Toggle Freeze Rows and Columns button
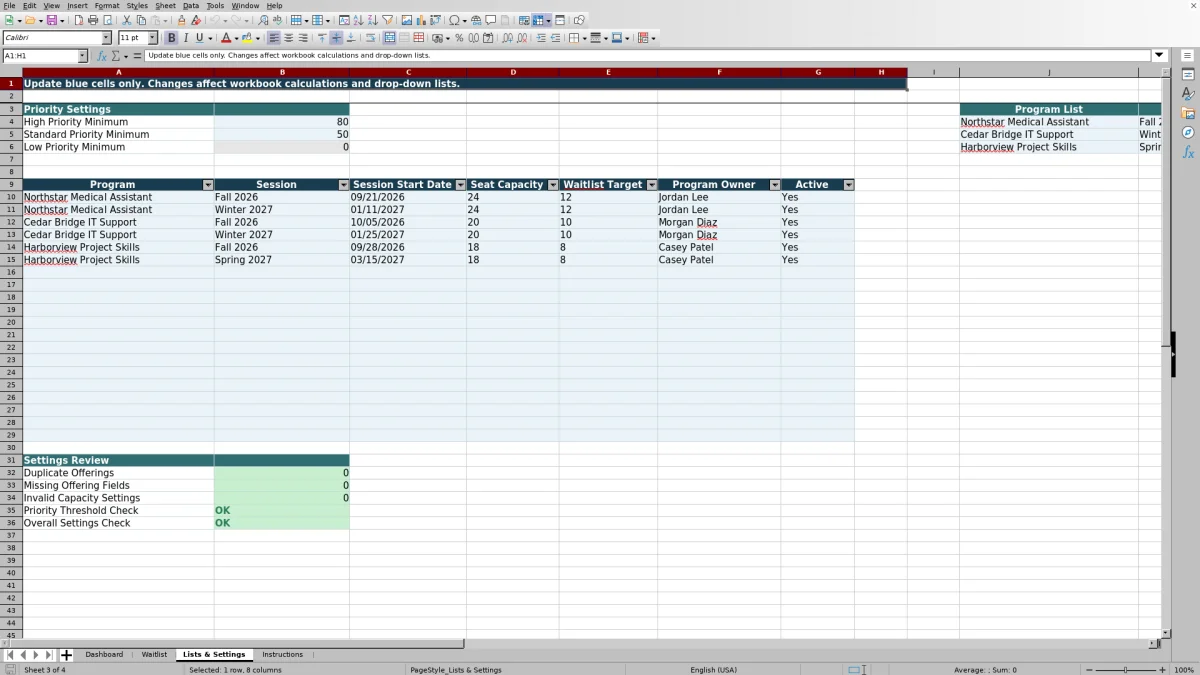Screen dimensions: 1200x675 coord(538,20)
